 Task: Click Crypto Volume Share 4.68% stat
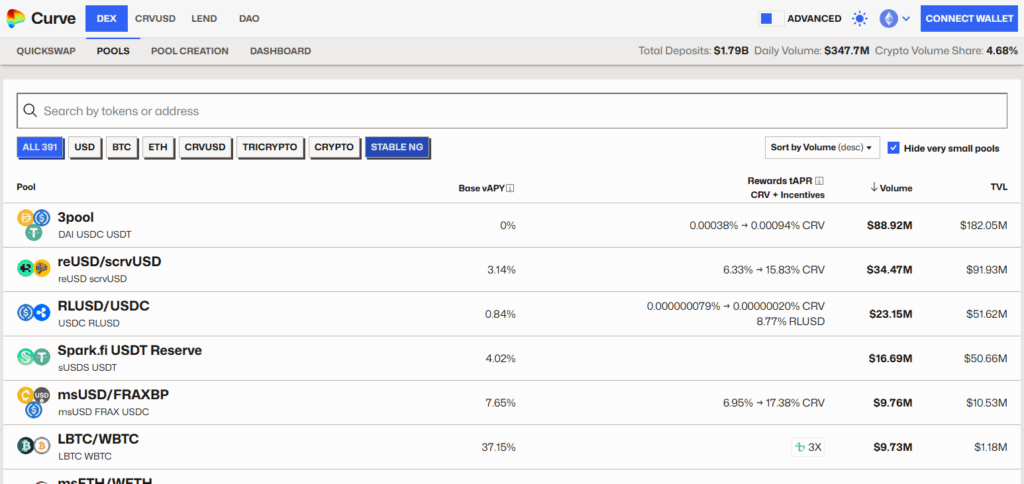tap(946, 51)
